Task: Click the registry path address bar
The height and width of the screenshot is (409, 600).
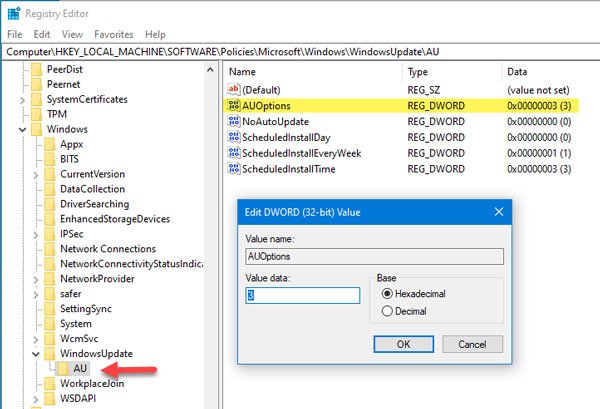Action: (301, 52)
